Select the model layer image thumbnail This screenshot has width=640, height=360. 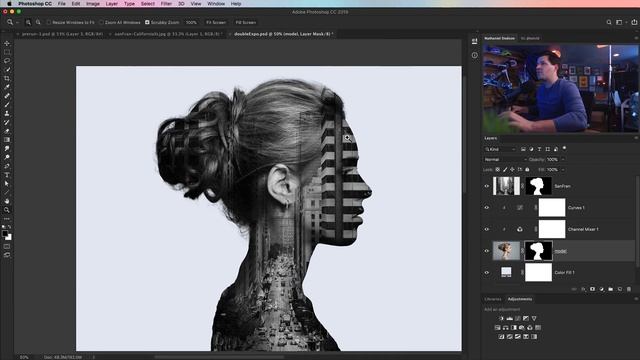click(x=506, y=251)
